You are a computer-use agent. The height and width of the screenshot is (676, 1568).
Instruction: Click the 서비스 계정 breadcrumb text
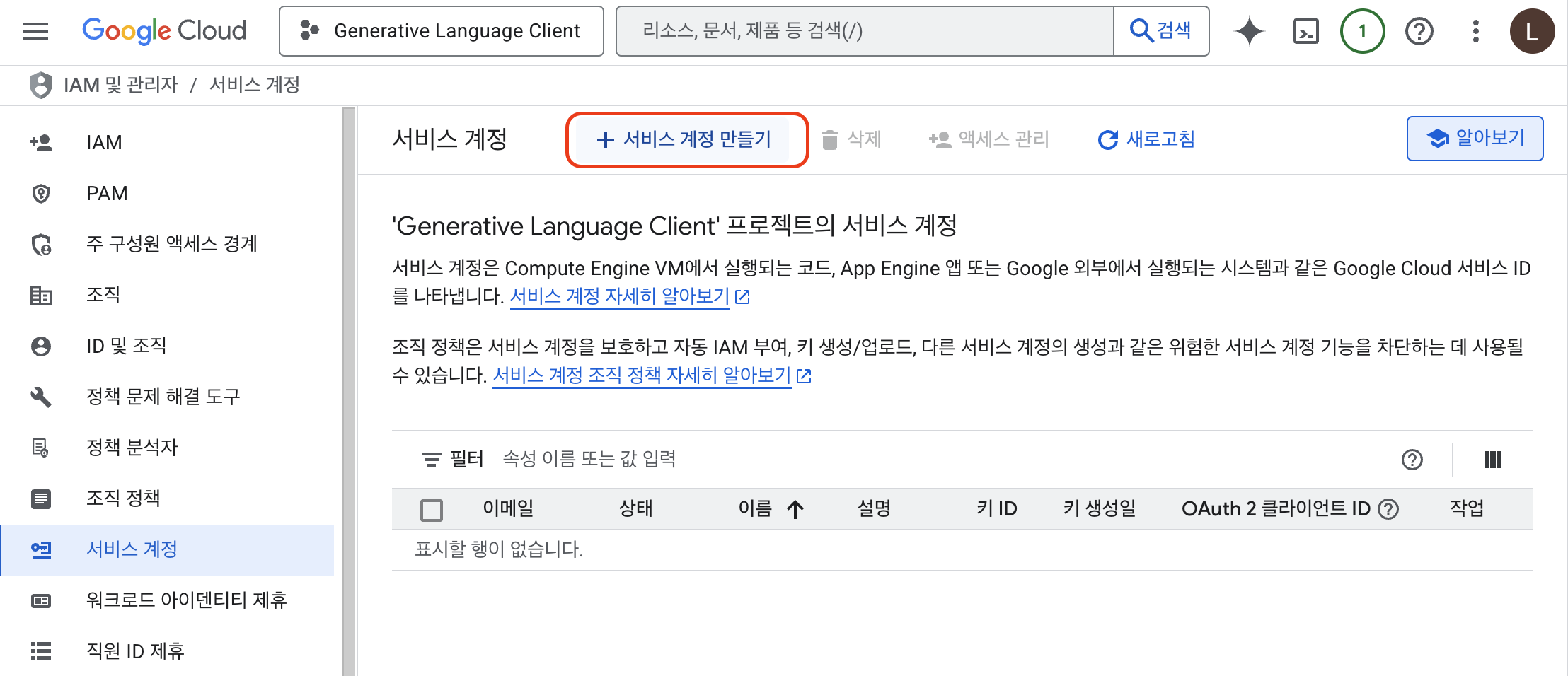click(x=255, y=85)
